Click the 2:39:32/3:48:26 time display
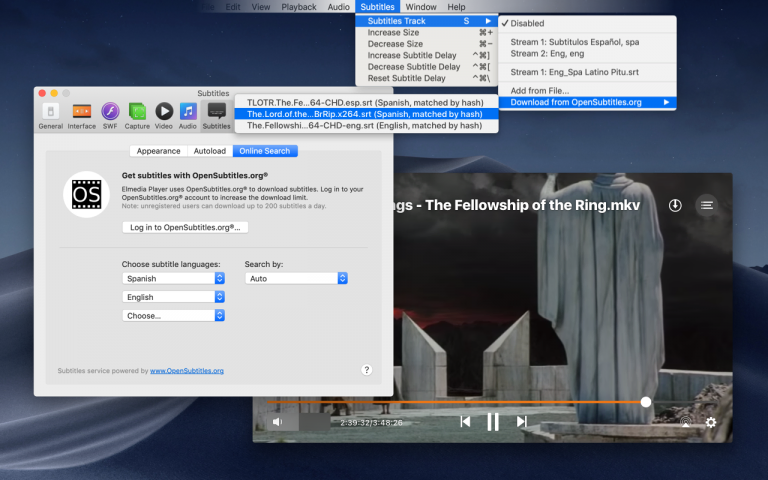The height and width of the screenshot is (480, 768). coord(371,422)
